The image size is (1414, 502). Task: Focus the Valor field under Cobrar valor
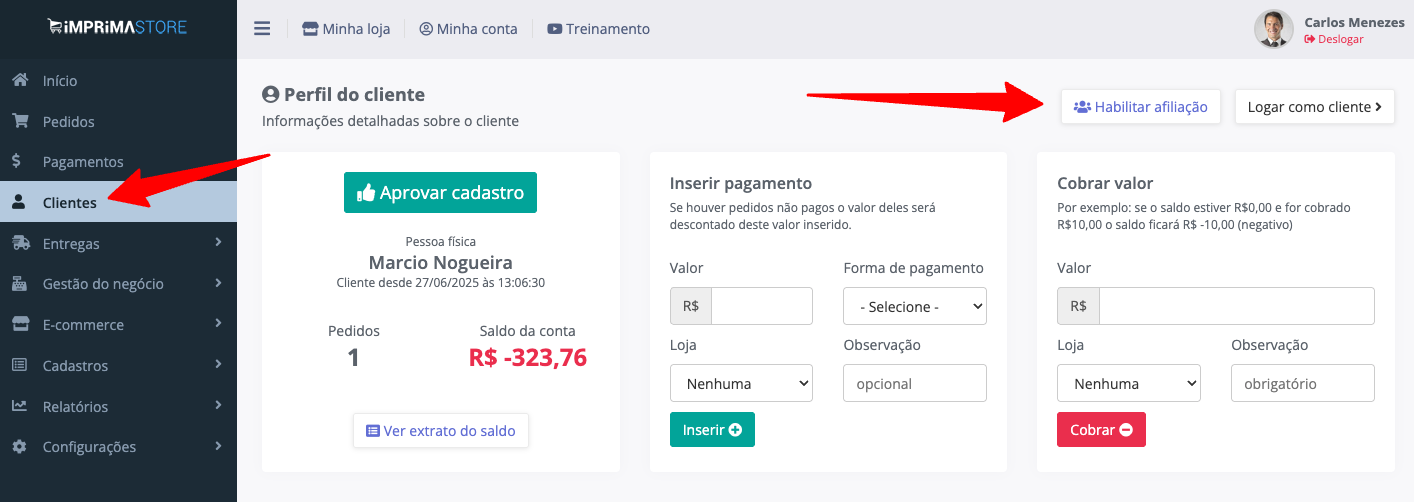tap(1236, 306)
